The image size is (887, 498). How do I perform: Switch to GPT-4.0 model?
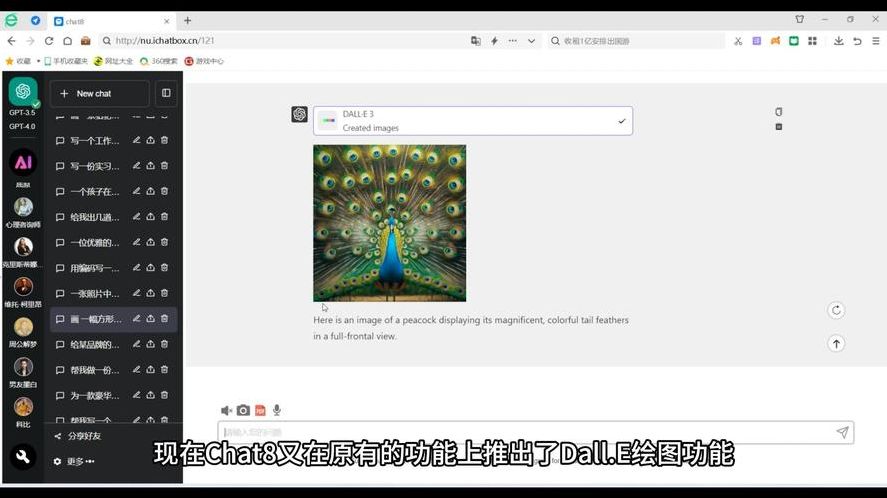point(23,126)
